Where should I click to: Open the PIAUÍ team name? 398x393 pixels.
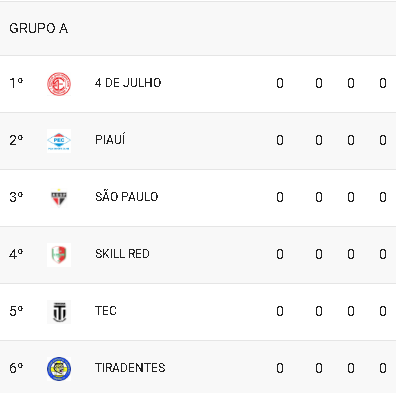pos(110,139)
